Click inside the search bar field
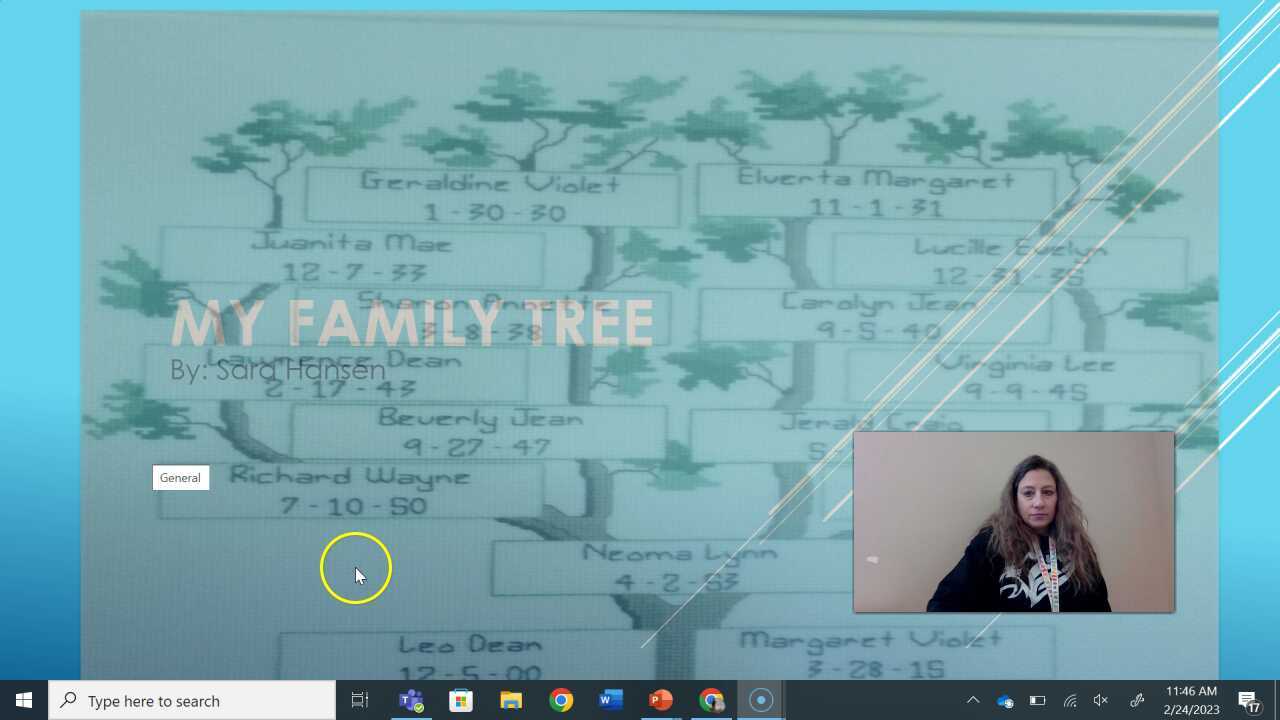Image resolution: width=1280 pixels, height=720 pixels. [x=190, y=700]
